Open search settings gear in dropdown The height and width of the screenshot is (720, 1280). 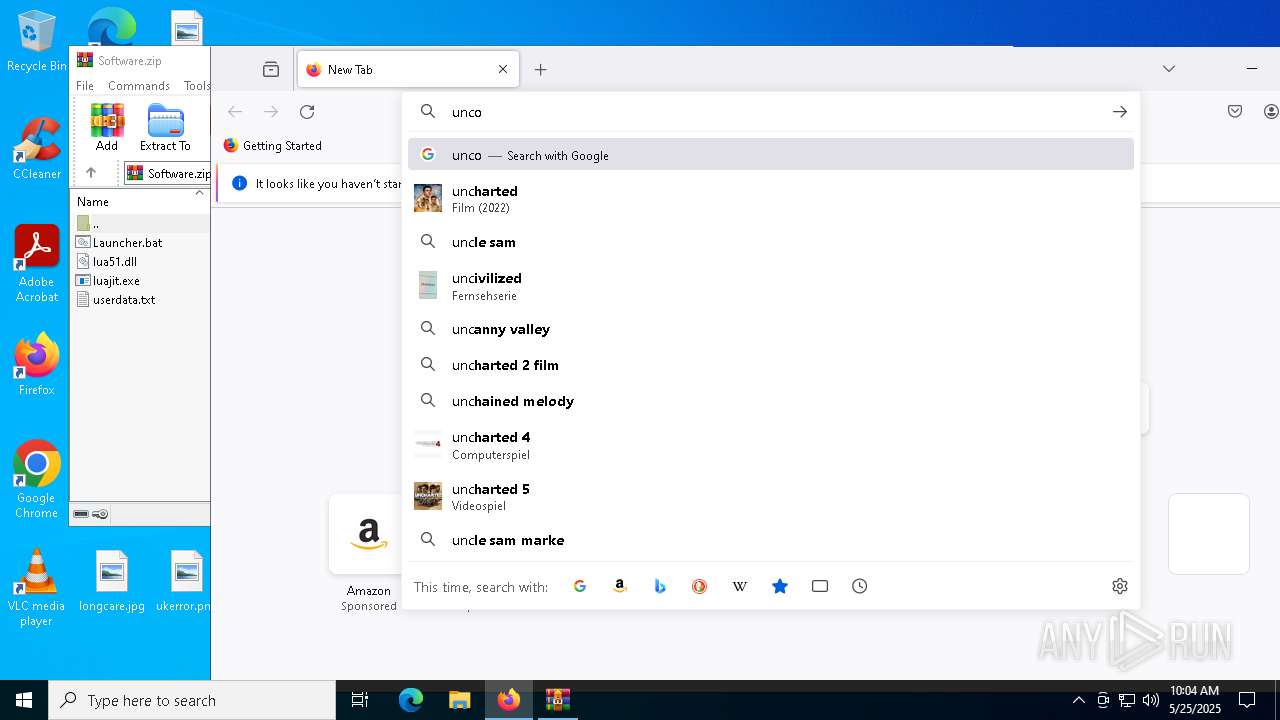click(1120, 587)
